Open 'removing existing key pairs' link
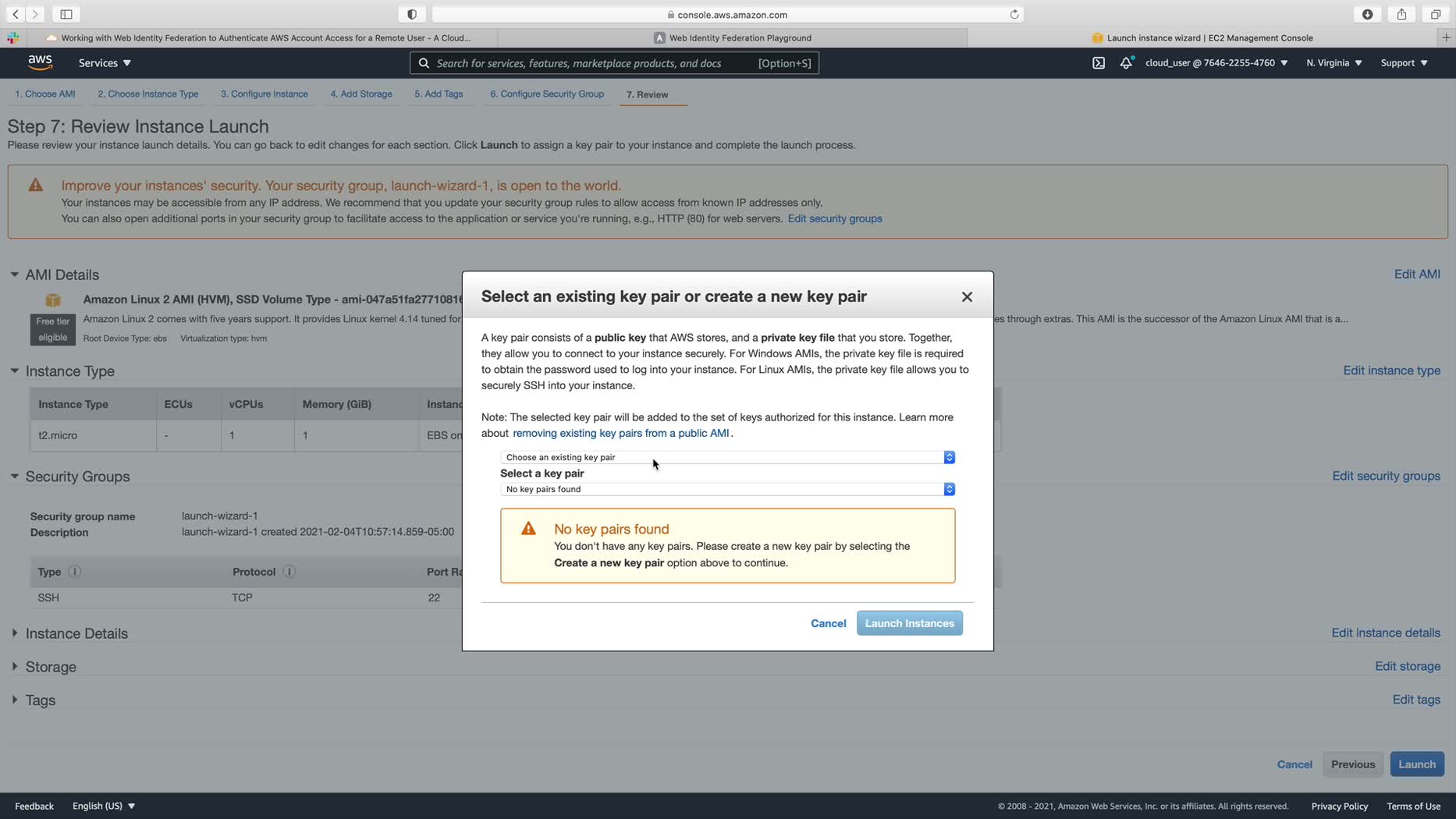Screen dimensions: 1456x819 pyautogui.click(x=621, y=433)
